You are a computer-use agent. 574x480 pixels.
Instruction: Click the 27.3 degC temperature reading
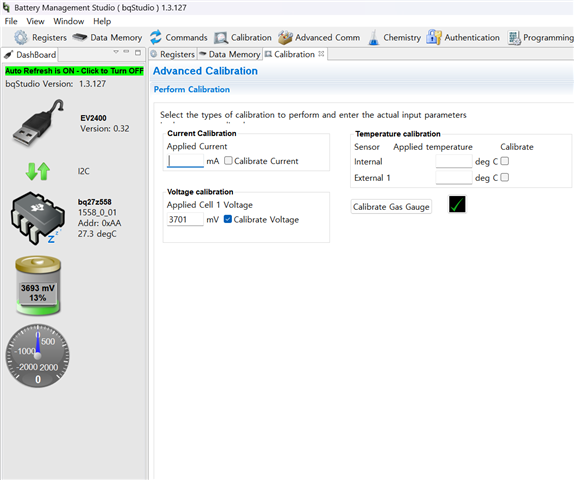point(97,234)
